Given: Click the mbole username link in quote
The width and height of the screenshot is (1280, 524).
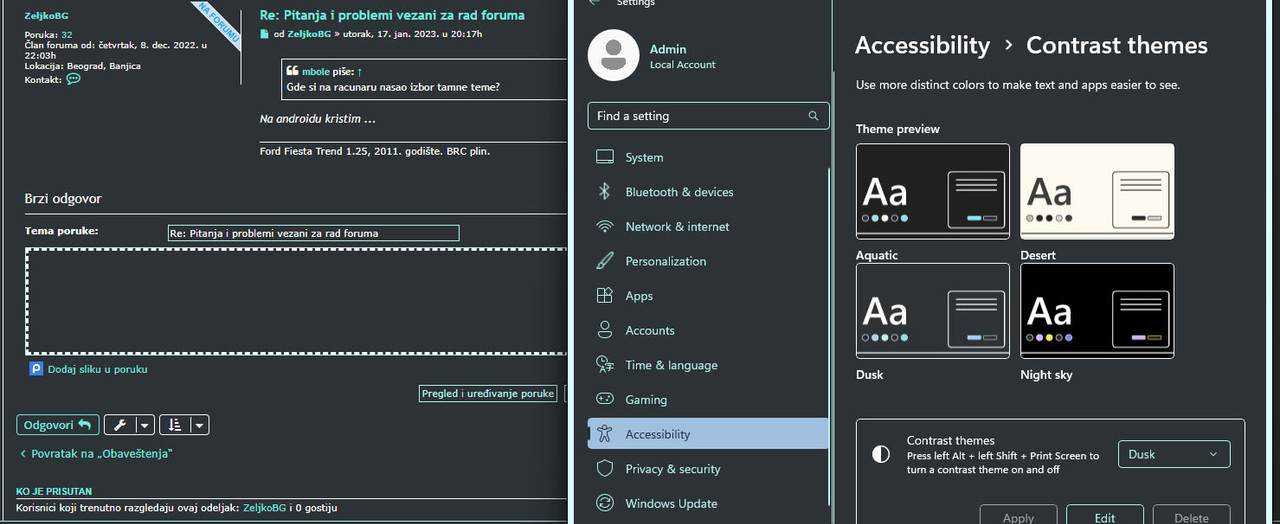Looking at the screenshot, I should [x=317, y=72].
